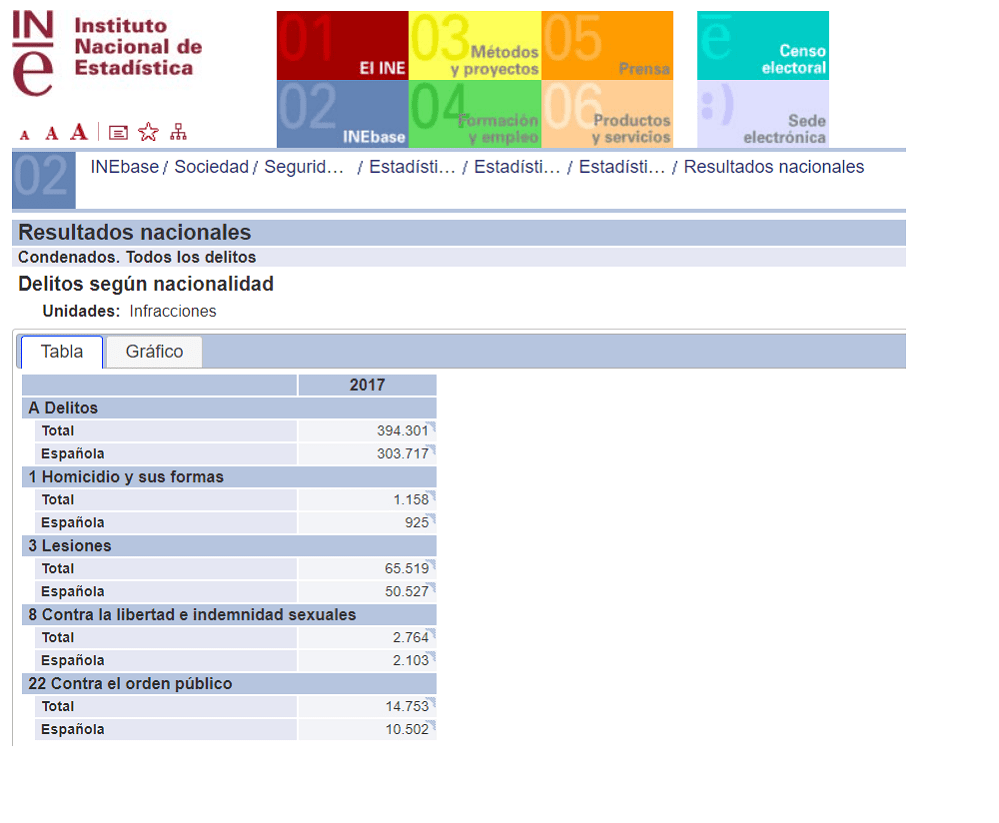This screenshot has height=823, width=999.
Task: Follow the Sociedad breadcrumb link
Action: (211, 167)
